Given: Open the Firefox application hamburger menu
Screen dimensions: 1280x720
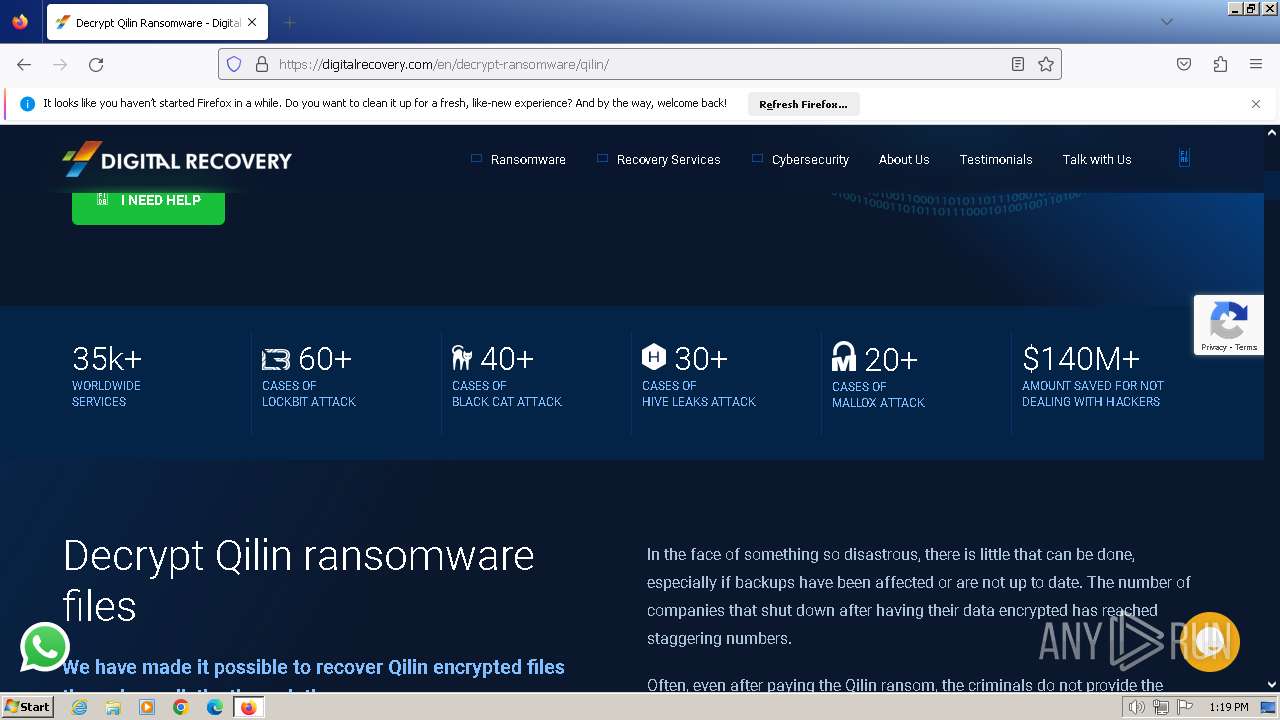Looking at the screenshot, I should click(x=1256, y=64).
